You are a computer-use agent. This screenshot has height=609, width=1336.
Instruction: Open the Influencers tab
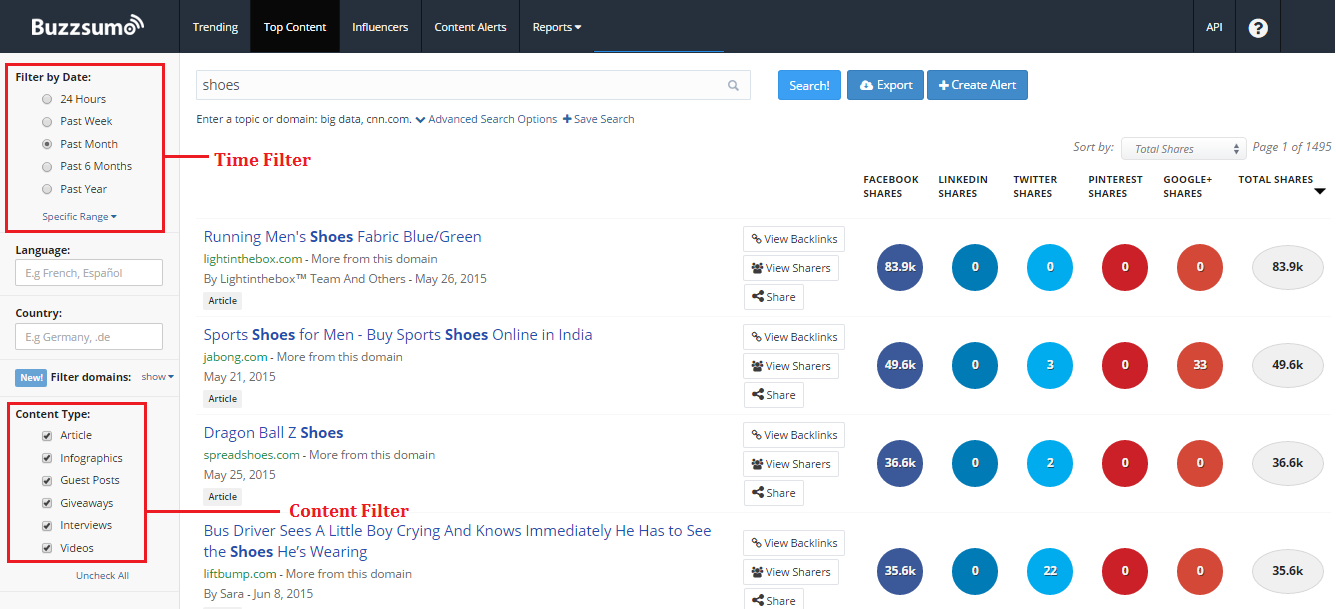(380, 27)
